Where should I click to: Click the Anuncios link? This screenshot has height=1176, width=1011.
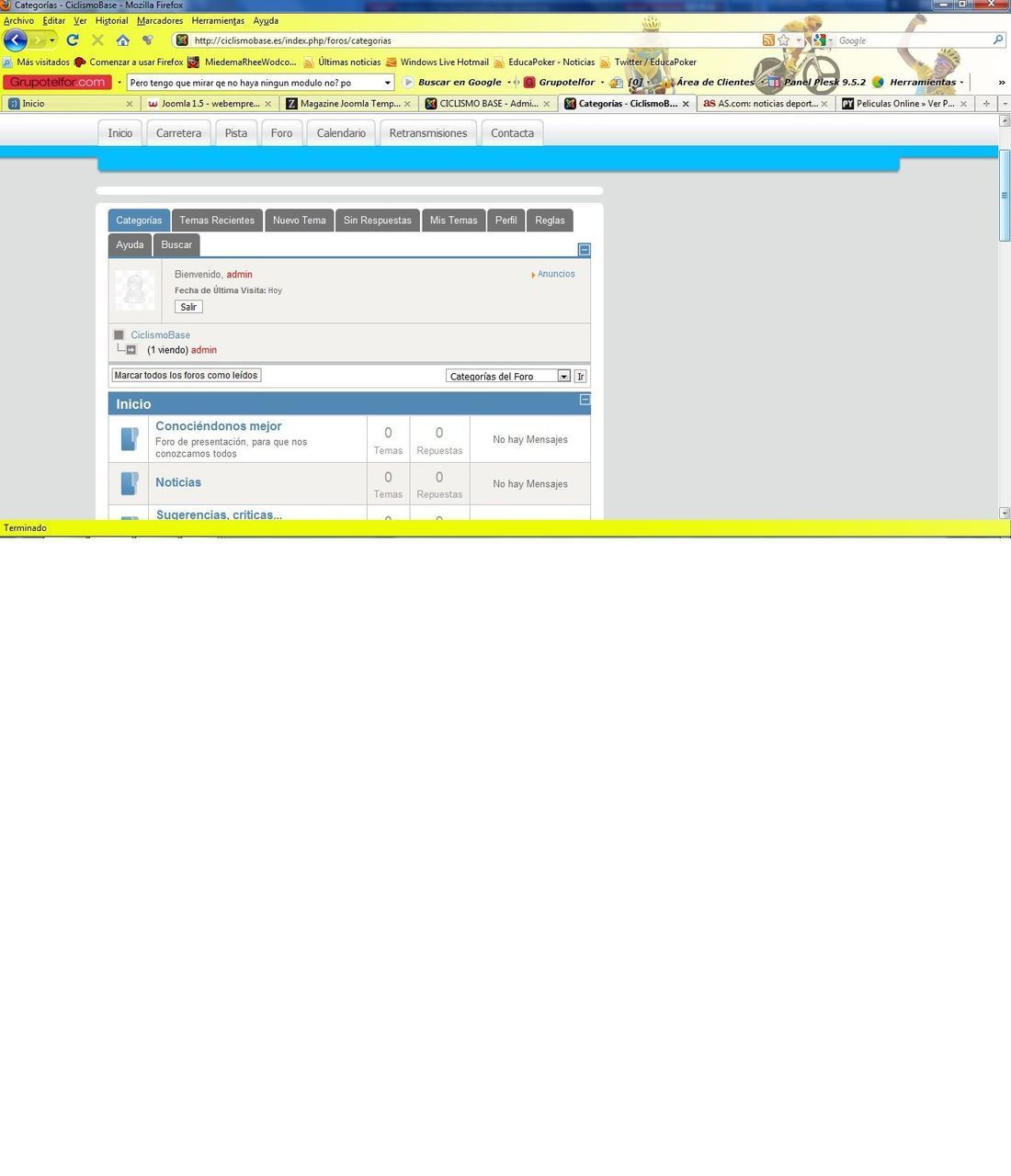(x=556, y=274)
